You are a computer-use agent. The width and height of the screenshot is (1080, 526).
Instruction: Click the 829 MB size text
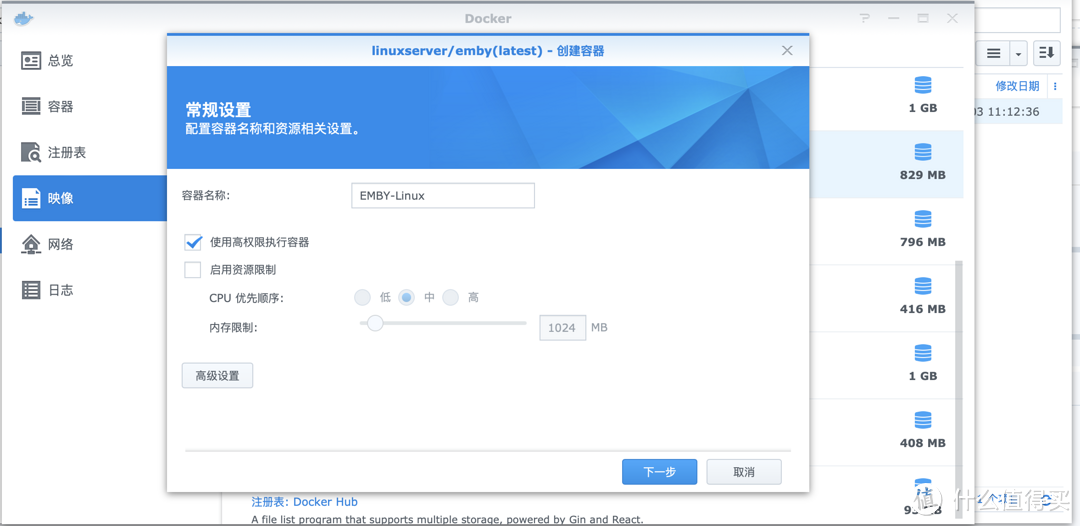tap(922, 175)
